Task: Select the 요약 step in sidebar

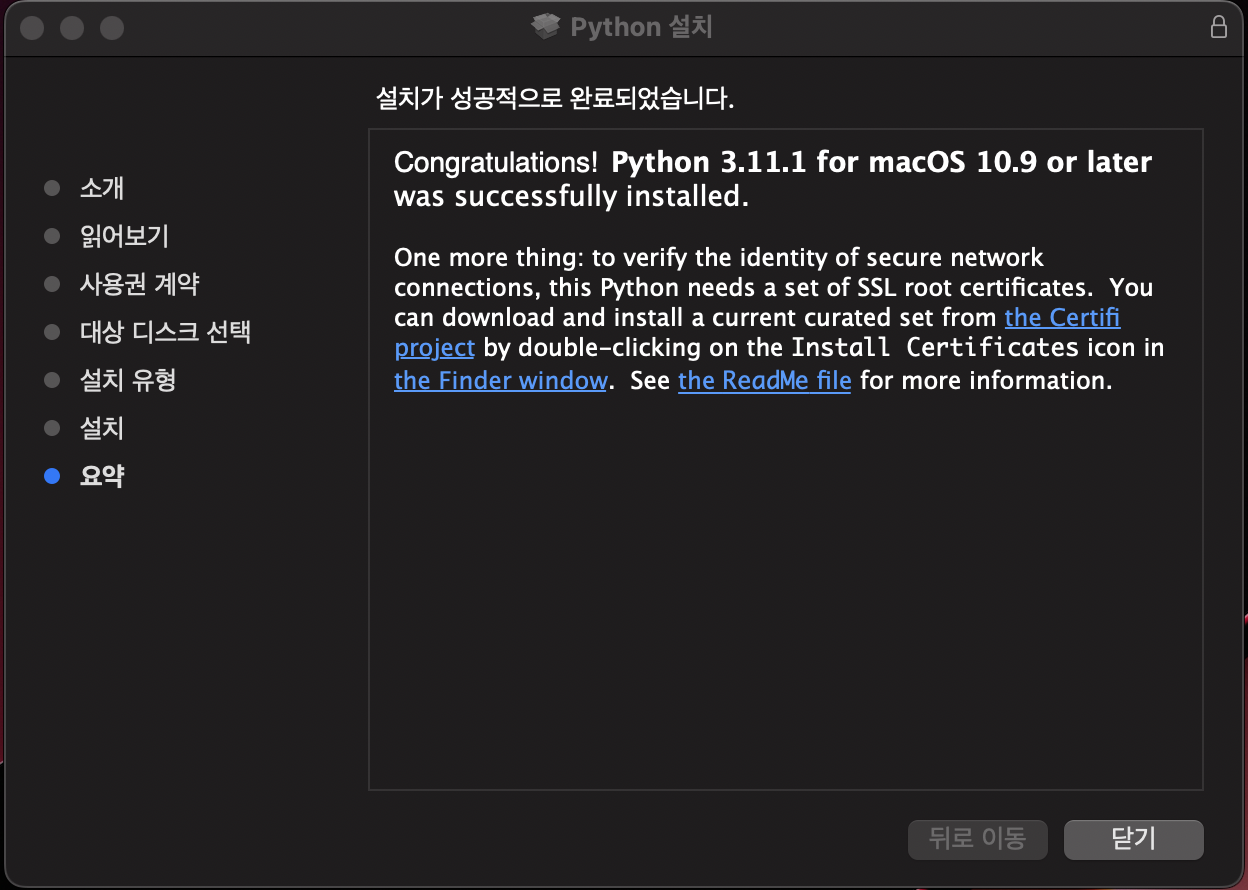Action: coord(102,476)
